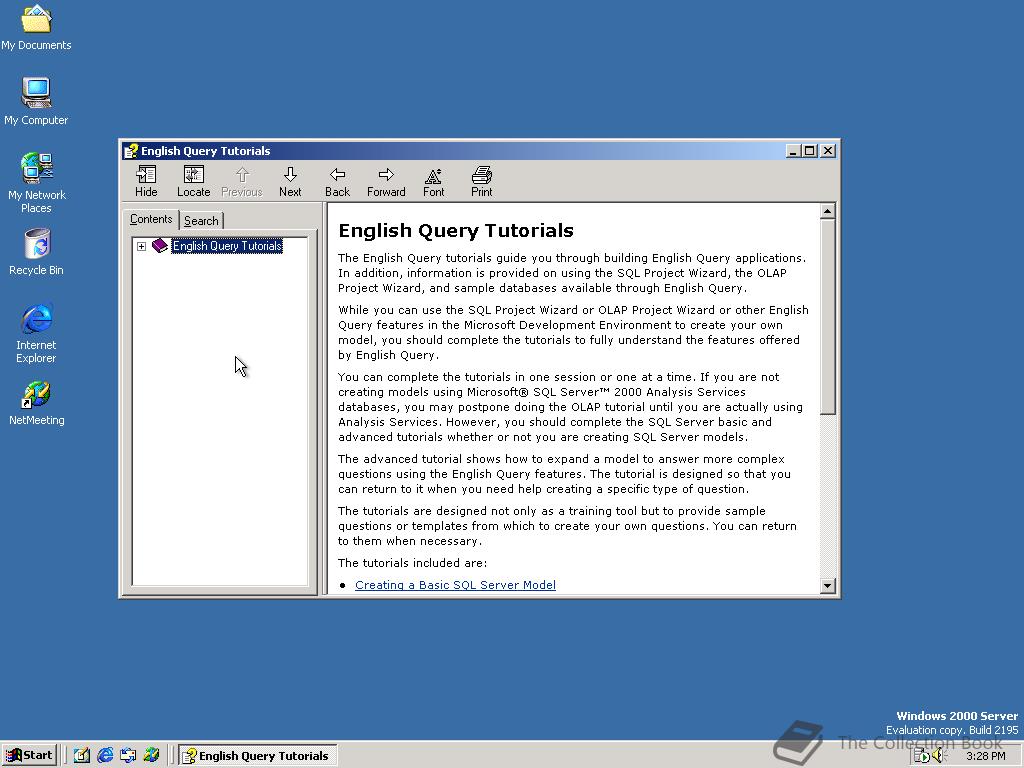
Task: Select the My Network Places desktop icon
Action: pyautogui.click(x=36, y=183)
